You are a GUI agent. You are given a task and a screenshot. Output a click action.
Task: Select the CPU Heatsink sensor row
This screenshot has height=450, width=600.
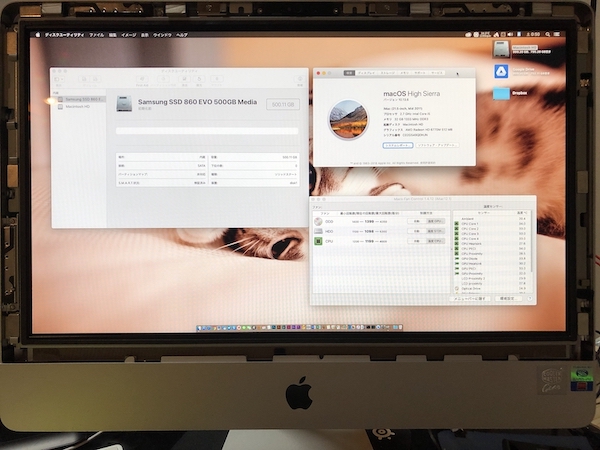(491, 244)
